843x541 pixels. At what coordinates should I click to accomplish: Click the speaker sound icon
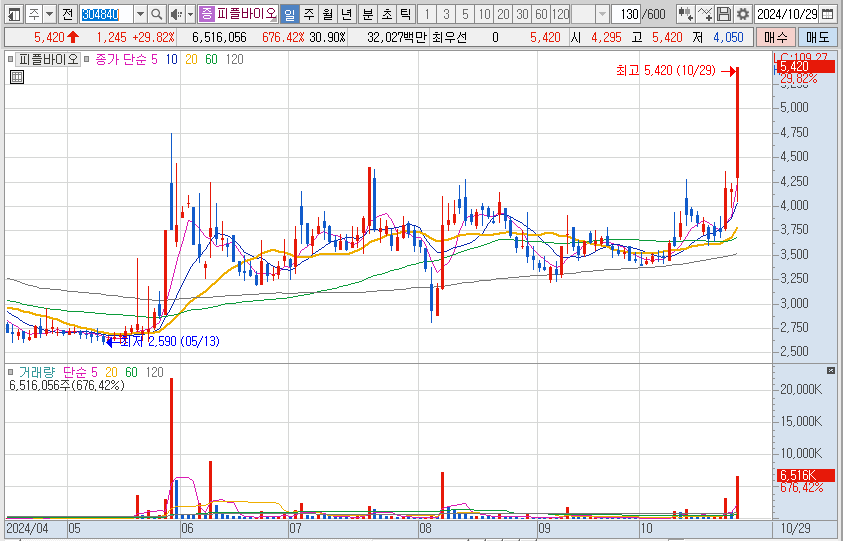coord(176,14)
